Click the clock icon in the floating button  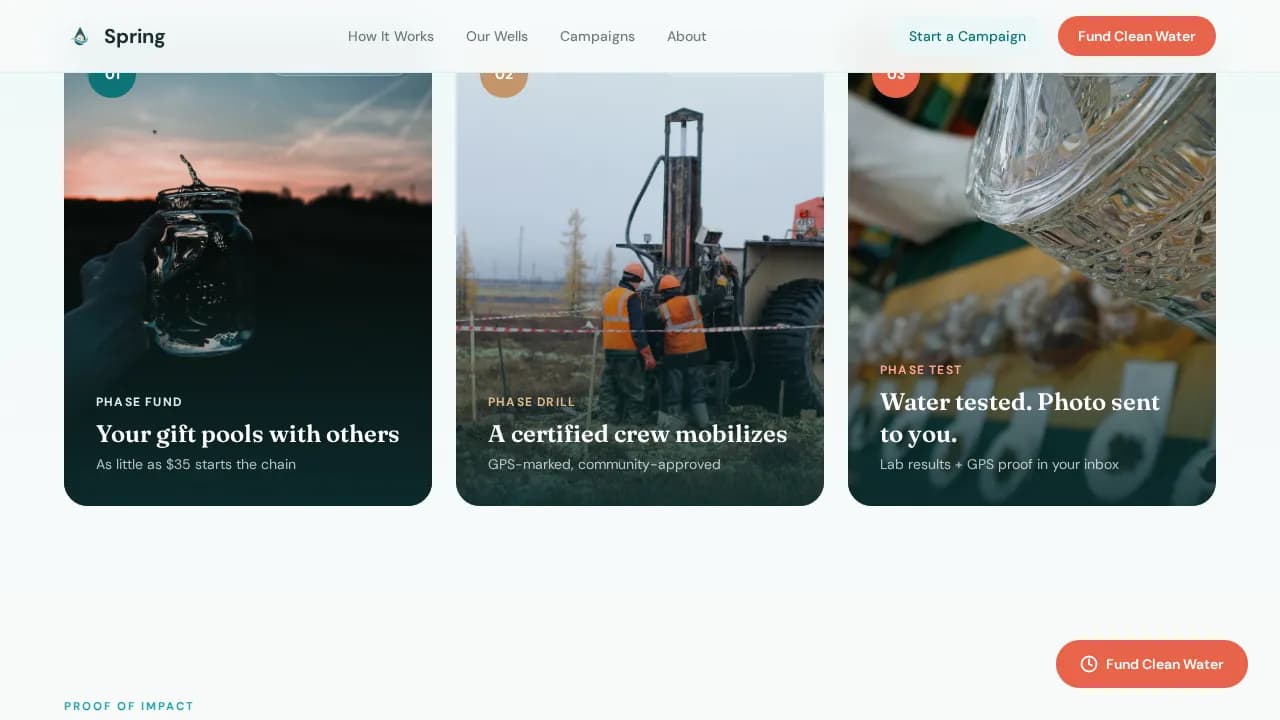pos(1089,664)
